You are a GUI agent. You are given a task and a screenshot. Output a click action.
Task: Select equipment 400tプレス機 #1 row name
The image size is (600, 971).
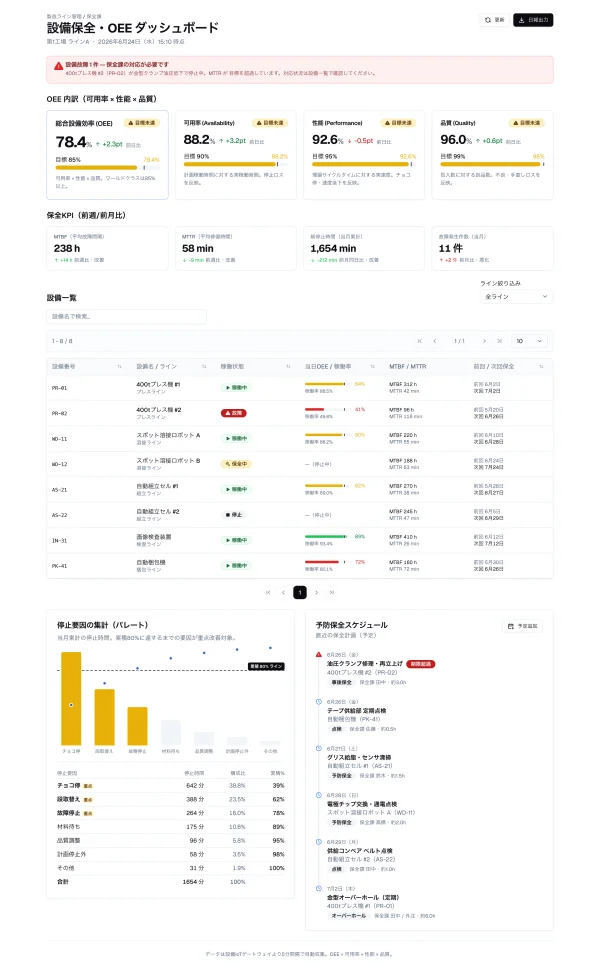pos(158,385)
